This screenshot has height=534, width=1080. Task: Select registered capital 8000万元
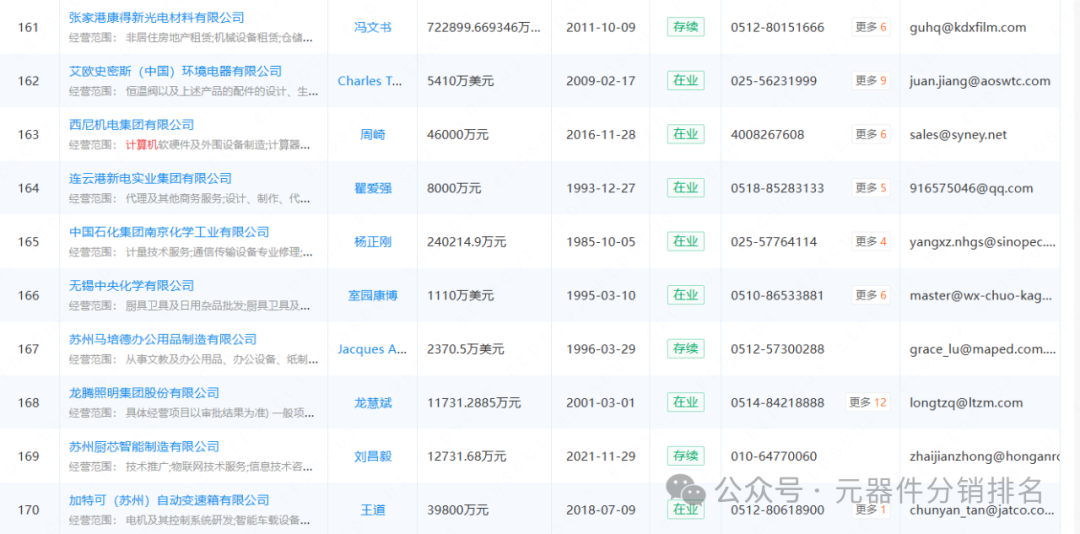(454, 188)
